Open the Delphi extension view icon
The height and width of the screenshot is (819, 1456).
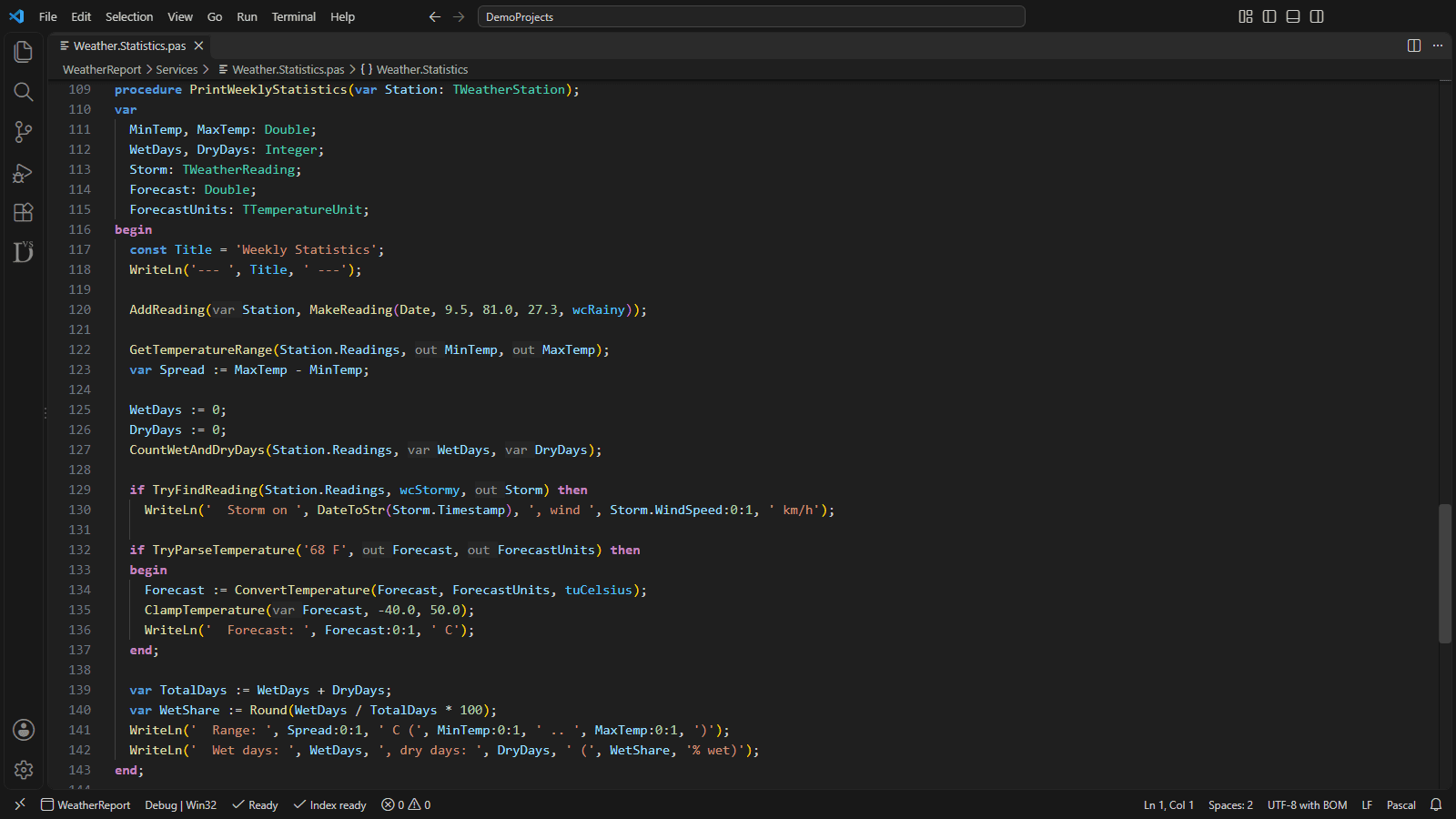[x=24, y=252]
